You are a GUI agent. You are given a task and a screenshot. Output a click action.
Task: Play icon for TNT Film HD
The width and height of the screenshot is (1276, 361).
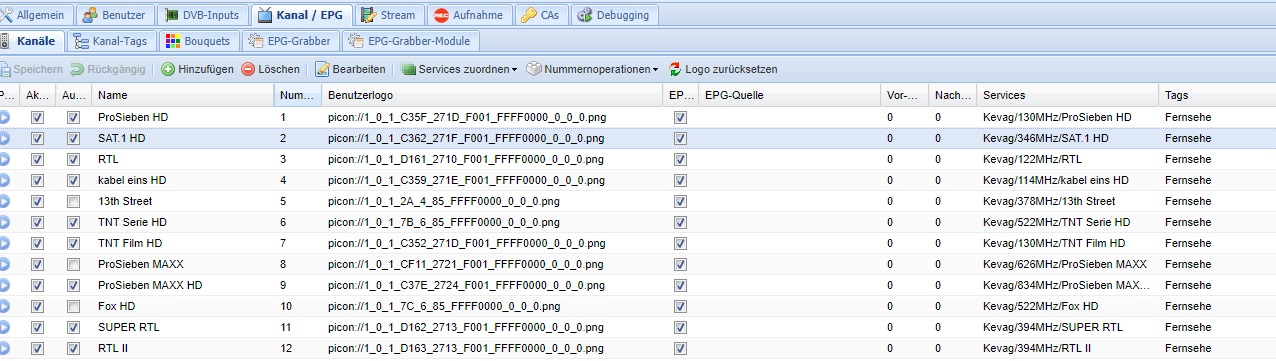[x=4, y=243]
